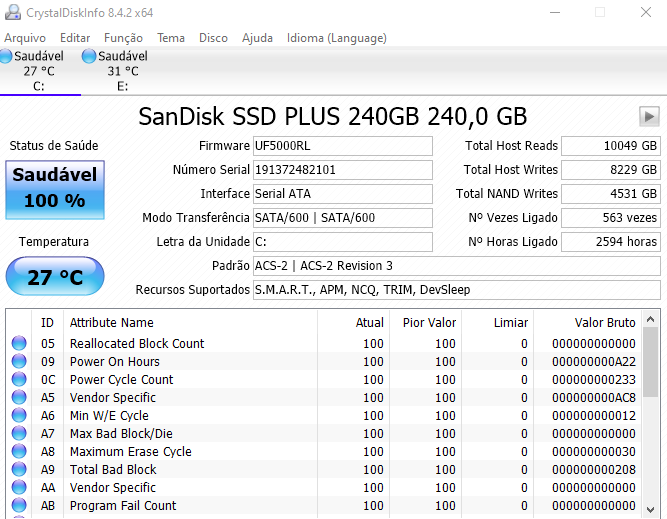This screenshot has height=519, width=667.
Task: Click the Recursos Suportados field
Action: (457, 290)
